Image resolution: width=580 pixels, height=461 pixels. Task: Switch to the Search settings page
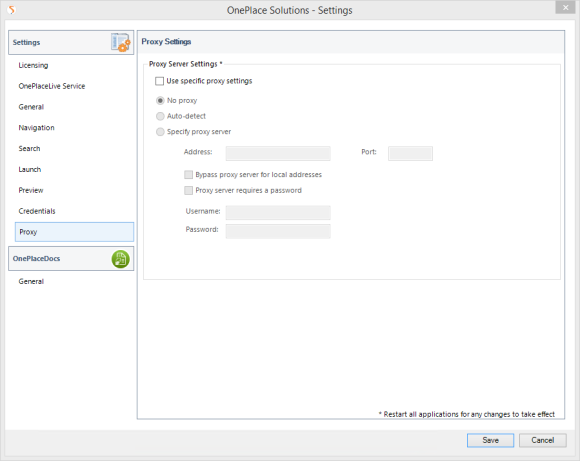pyautogui.click(x=30, y=149)
